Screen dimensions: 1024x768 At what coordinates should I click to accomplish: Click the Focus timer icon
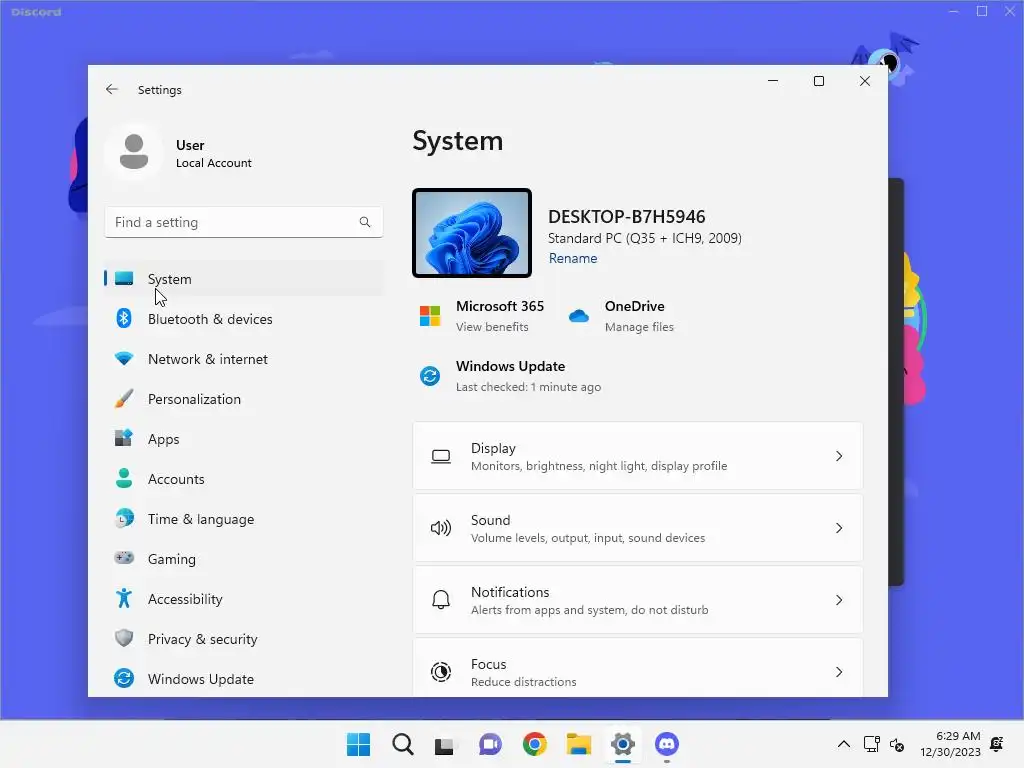click(x=441, y=672)
